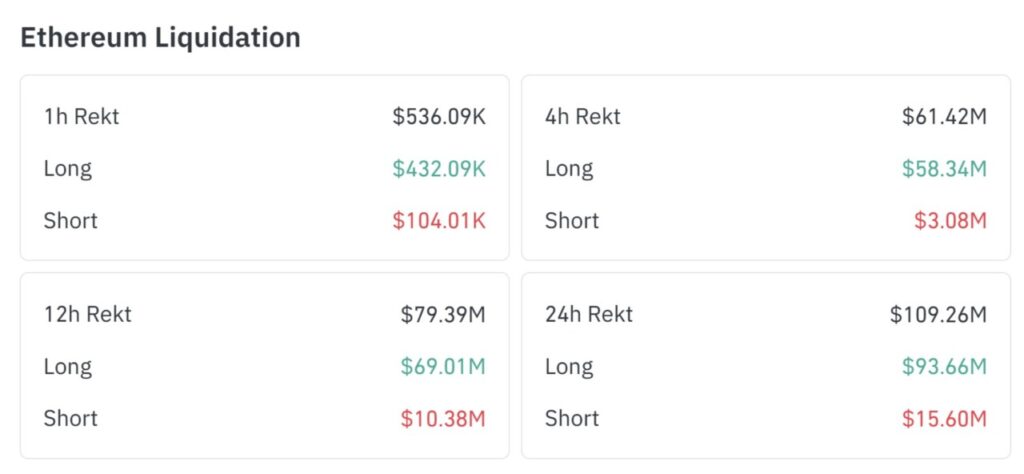Click the red $15.60M short value
The image size is (1024, 474).
tap(944, 418)
